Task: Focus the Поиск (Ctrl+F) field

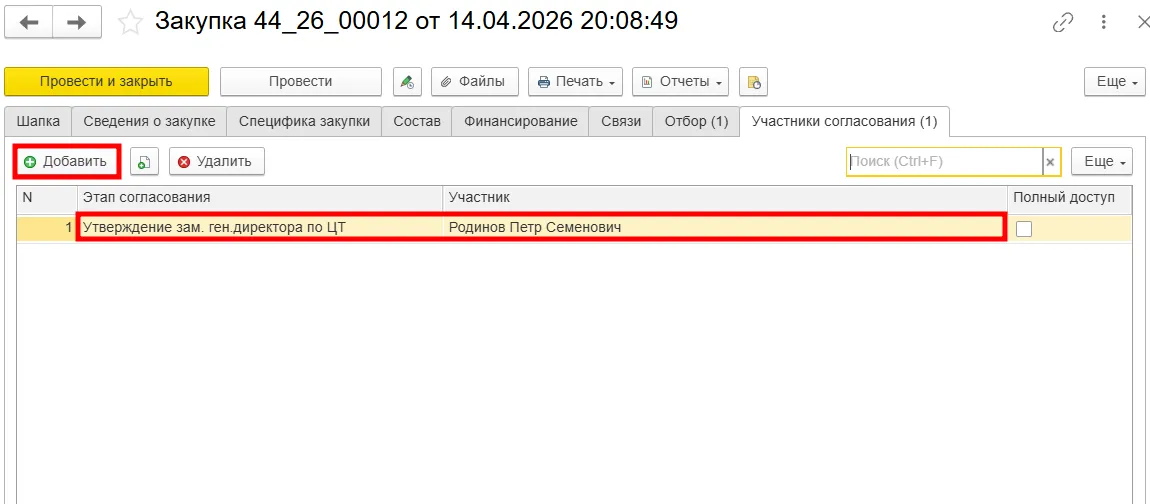Action: click(944, 161)
